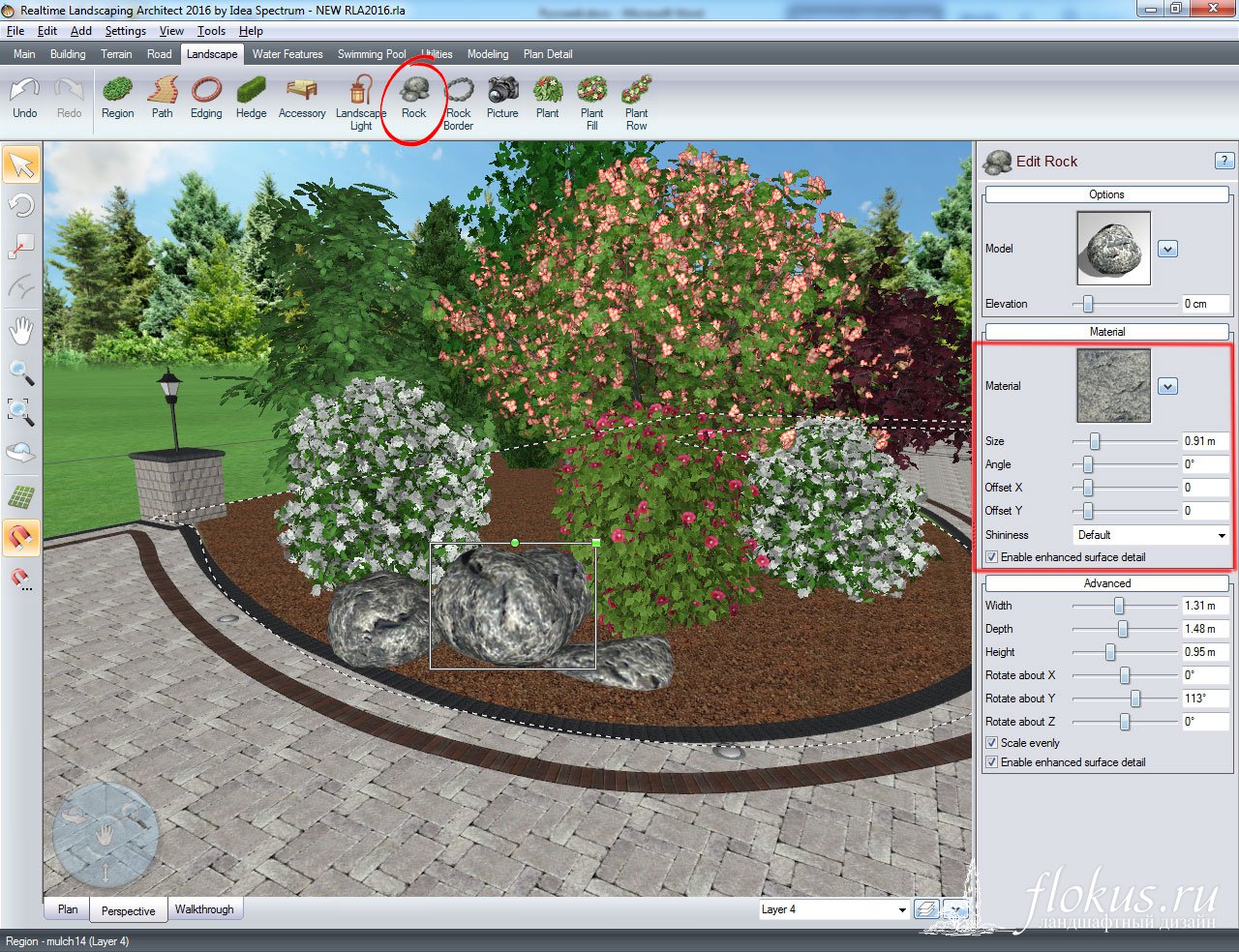This screenshot has width=1239, height=952.
Task: Toggle Material enhanced surface detail checkbox
Action: click(991, 557)
